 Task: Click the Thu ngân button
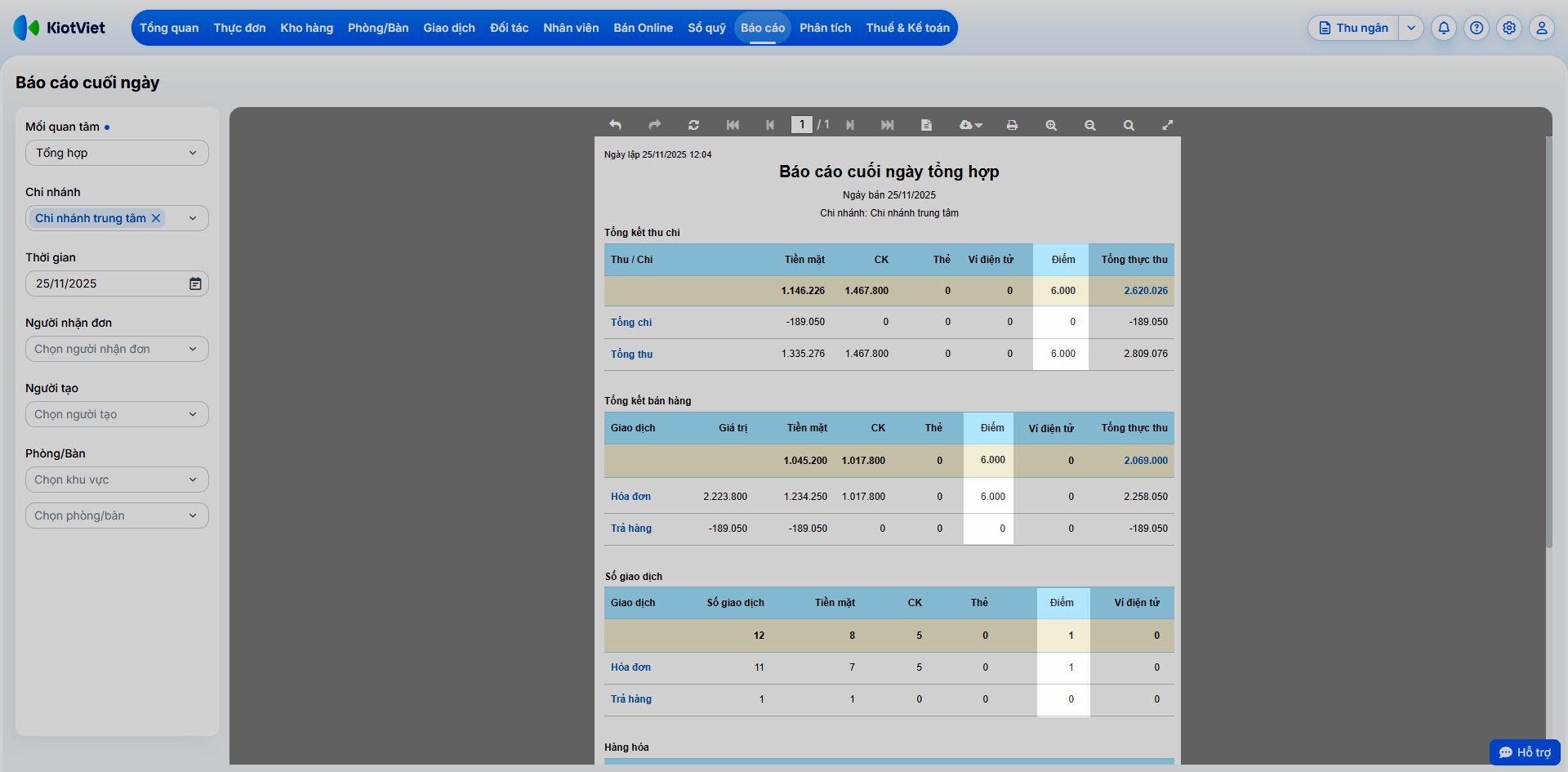pos(1353,28)
